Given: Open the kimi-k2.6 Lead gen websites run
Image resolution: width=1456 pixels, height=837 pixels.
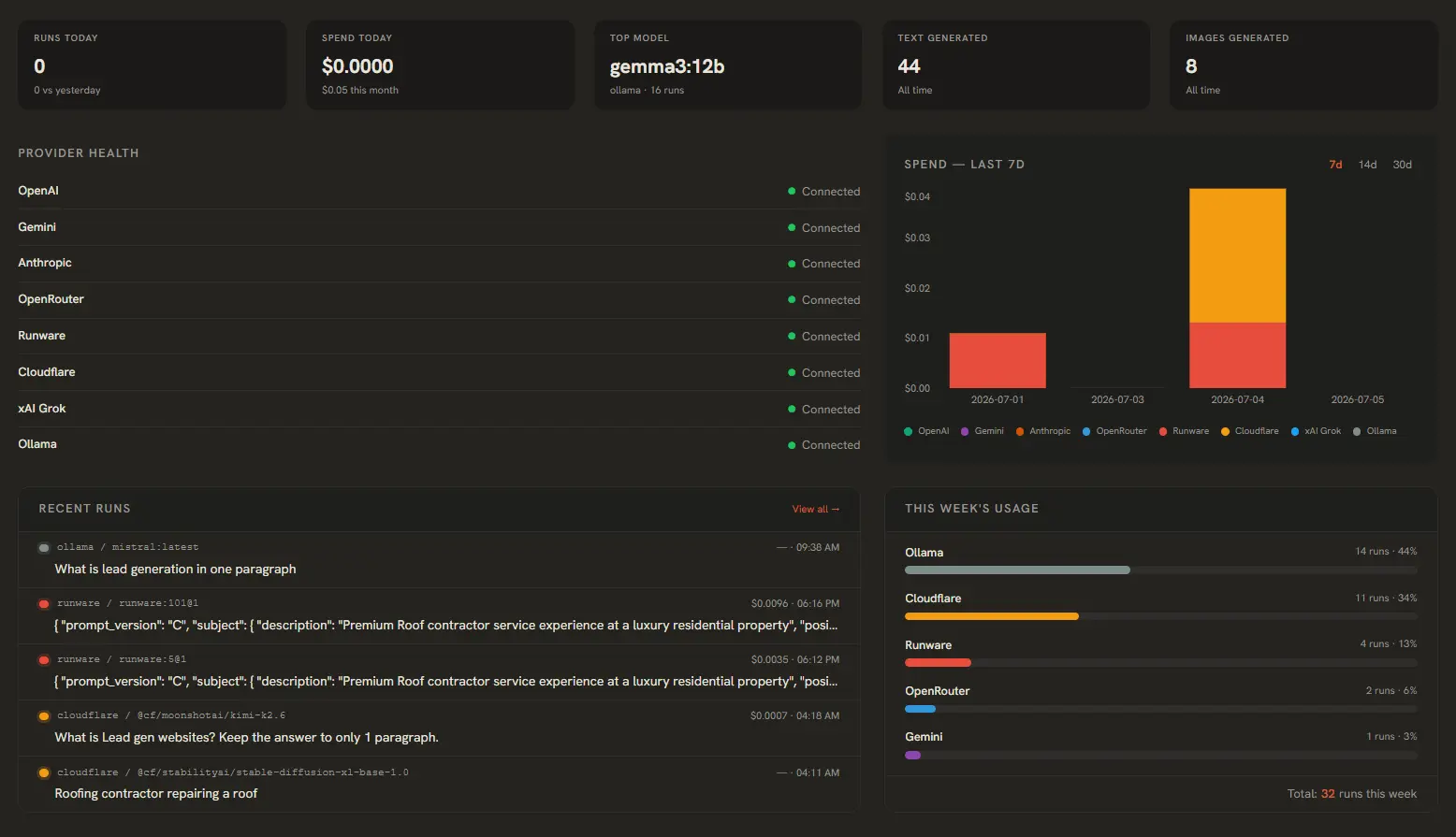Looking at the screenshot, I should [x=439, y=728].
